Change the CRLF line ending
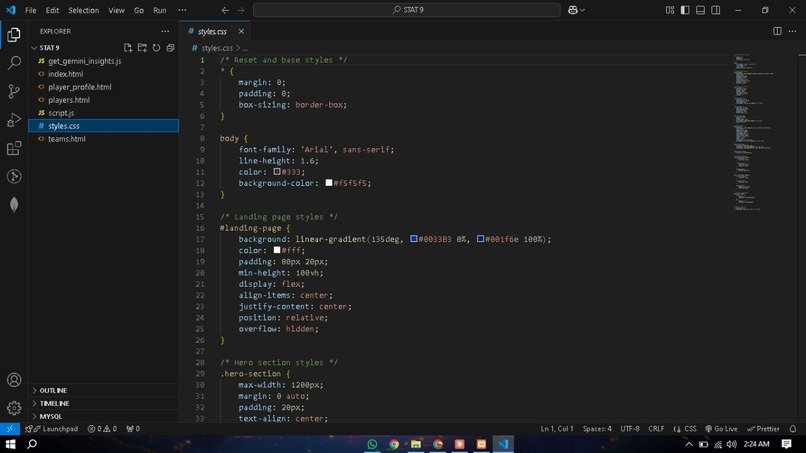The height and width of the screenshot is (453, 806). [x=656, y=429]
